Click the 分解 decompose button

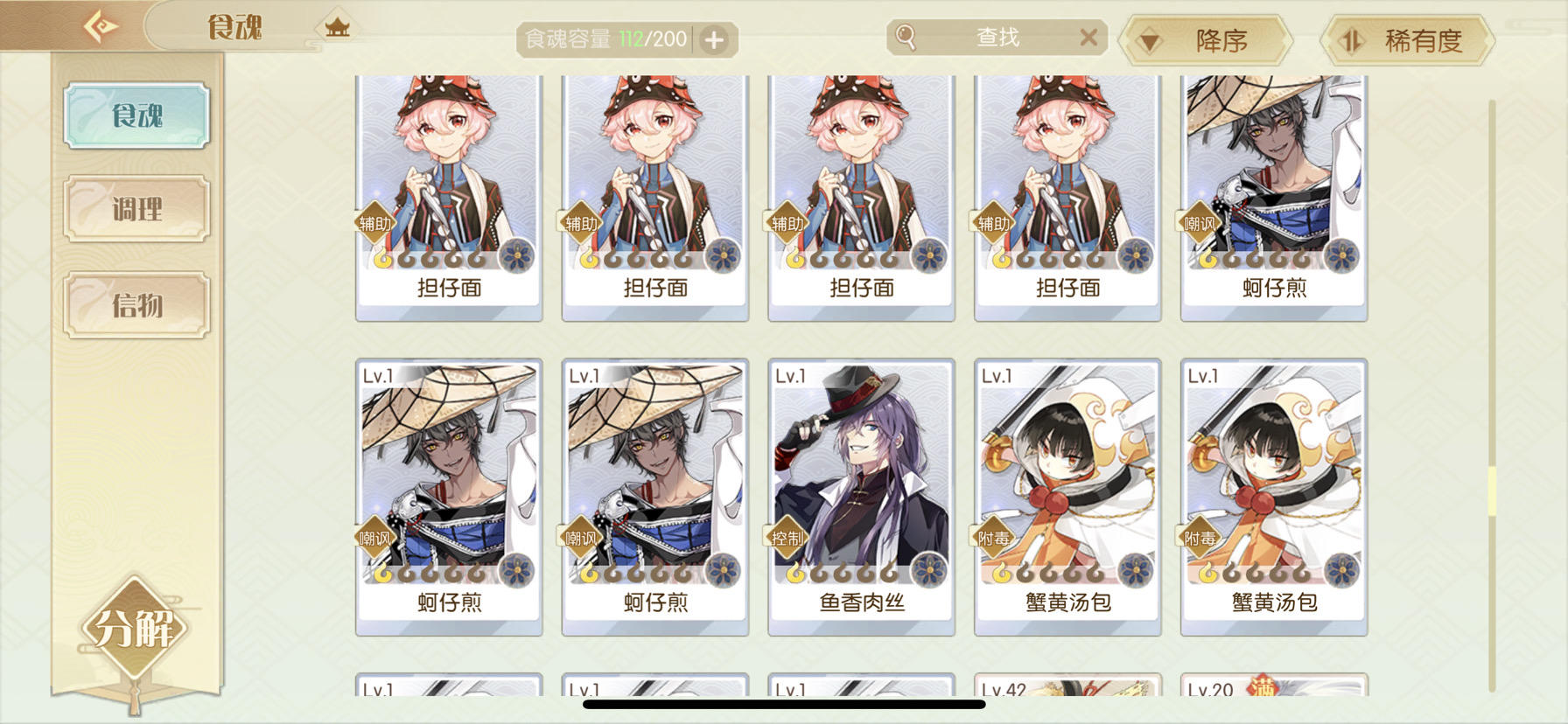(x=134, y=628)
